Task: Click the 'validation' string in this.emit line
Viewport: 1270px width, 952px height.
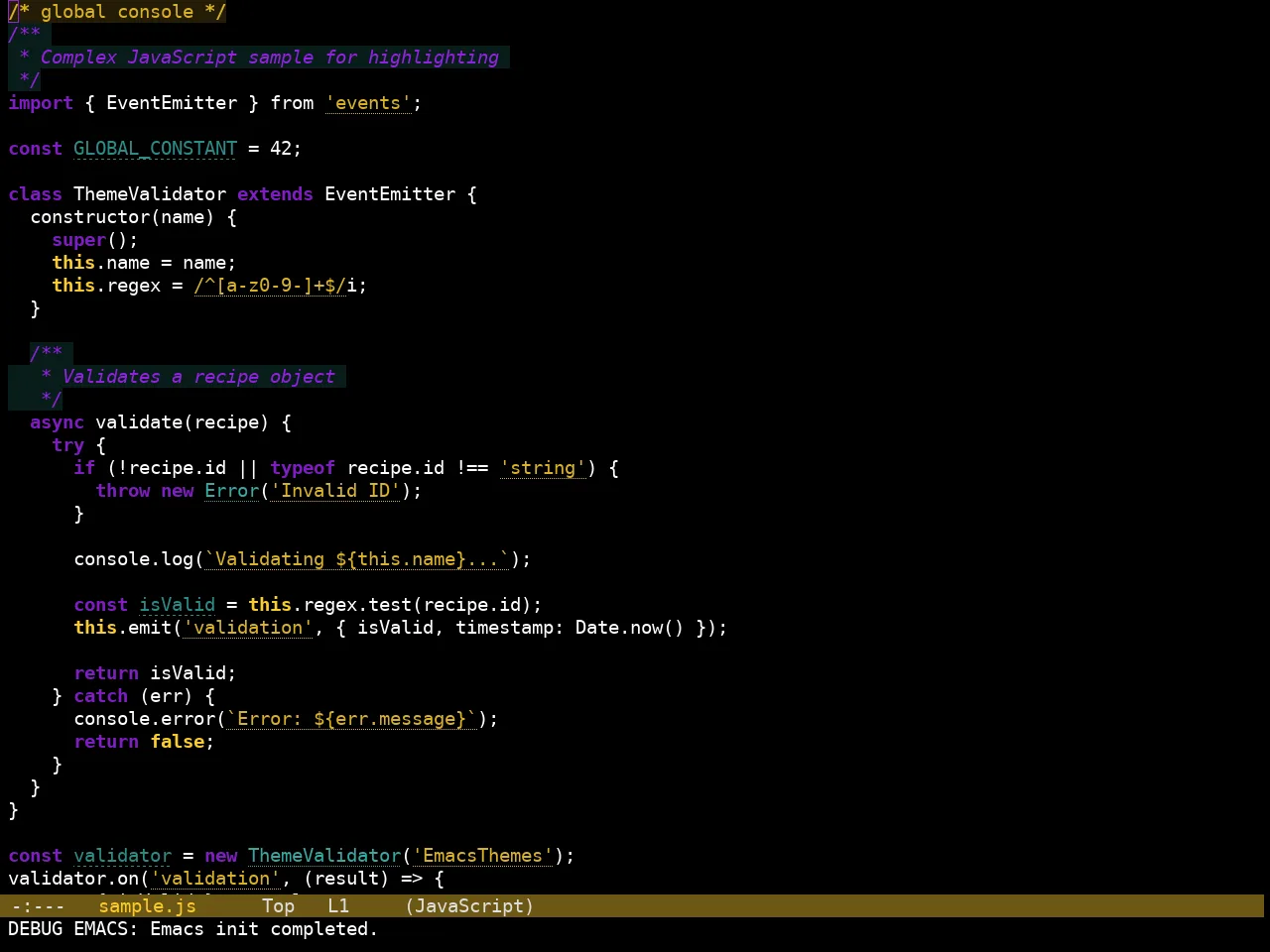Action: 248,628
